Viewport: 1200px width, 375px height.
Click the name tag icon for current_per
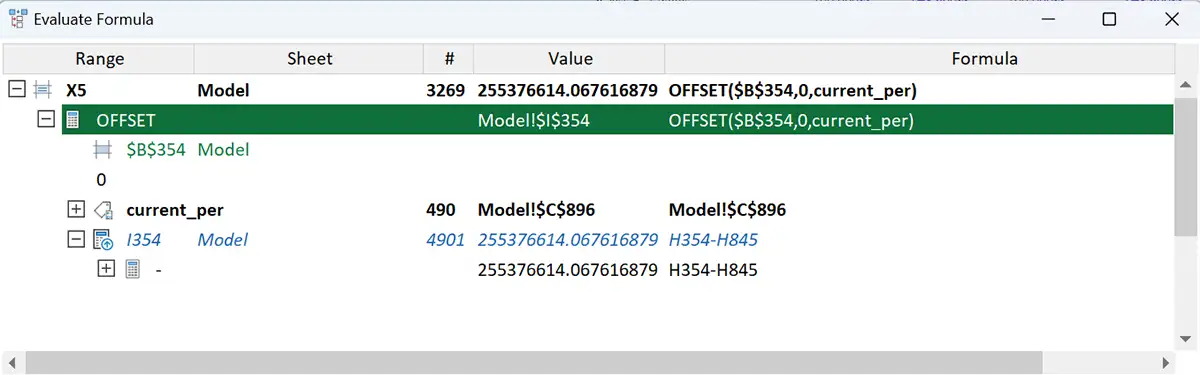coord(103,210)
